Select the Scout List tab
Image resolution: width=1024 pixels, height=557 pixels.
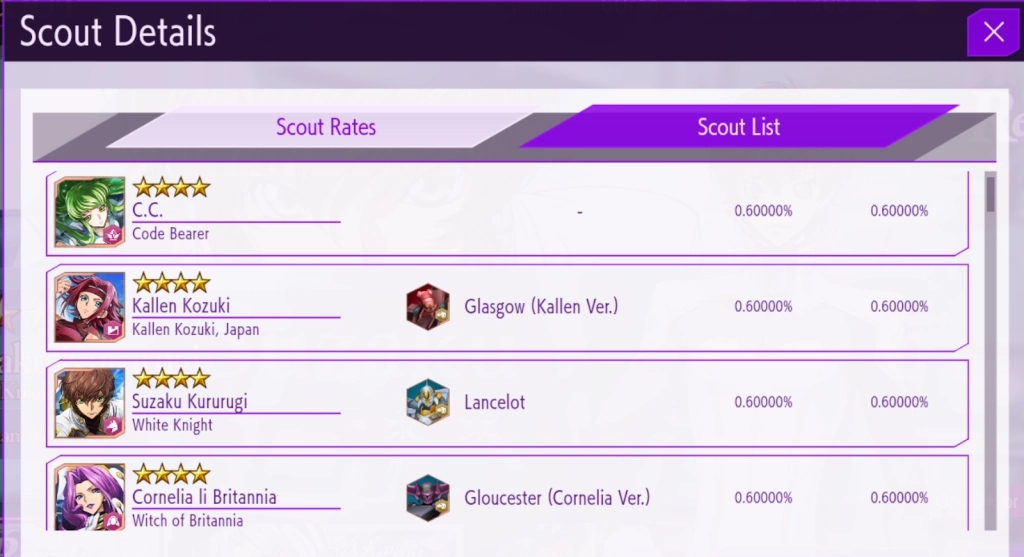tap(738, 128)
